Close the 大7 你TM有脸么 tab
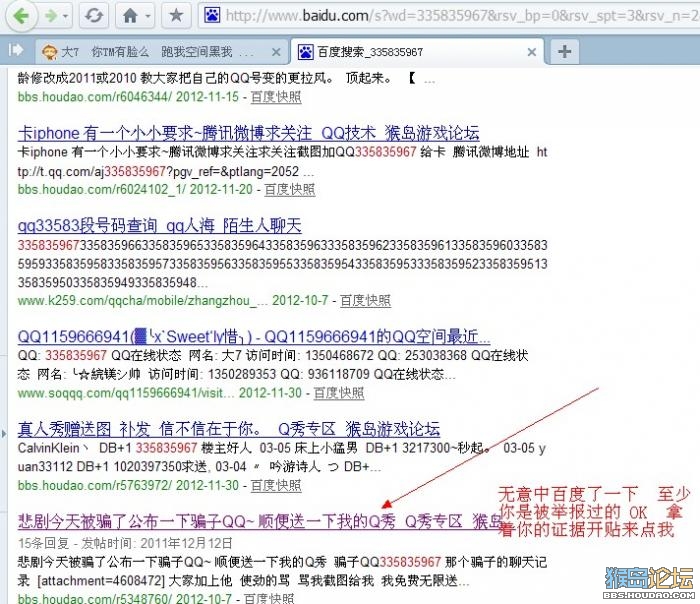Screen dimensions: 700x604 [x=276, y=52]
